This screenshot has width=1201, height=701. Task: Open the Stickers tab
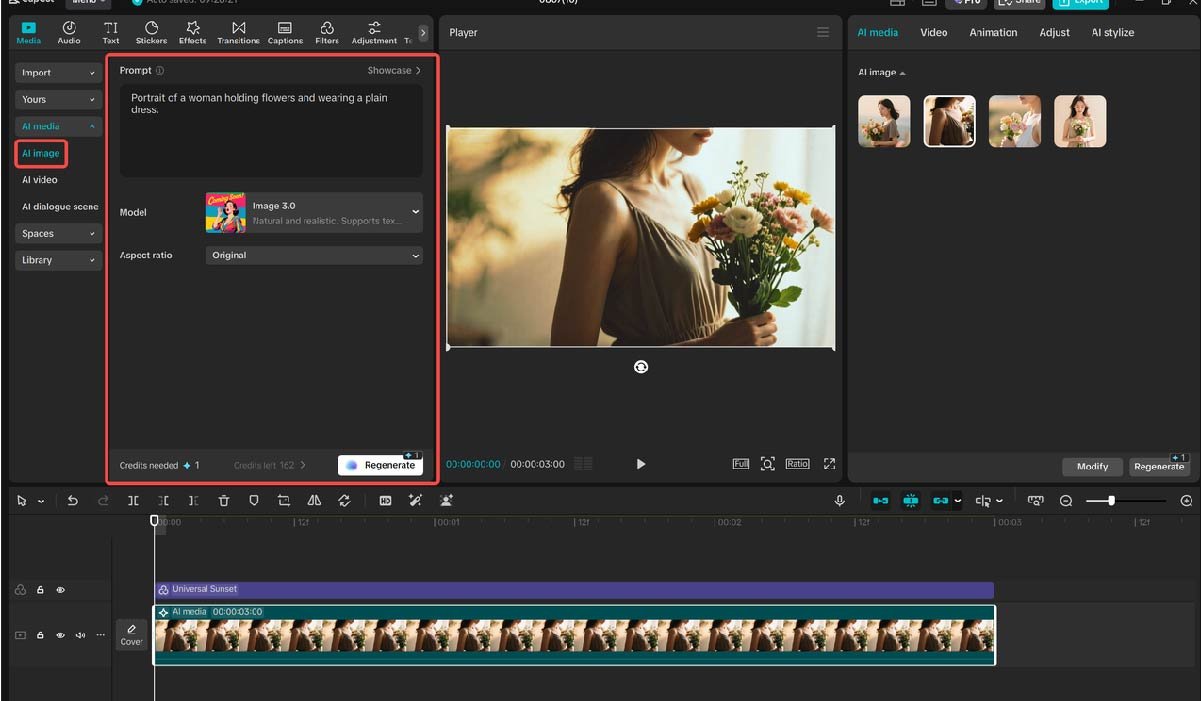pos(151,33)
